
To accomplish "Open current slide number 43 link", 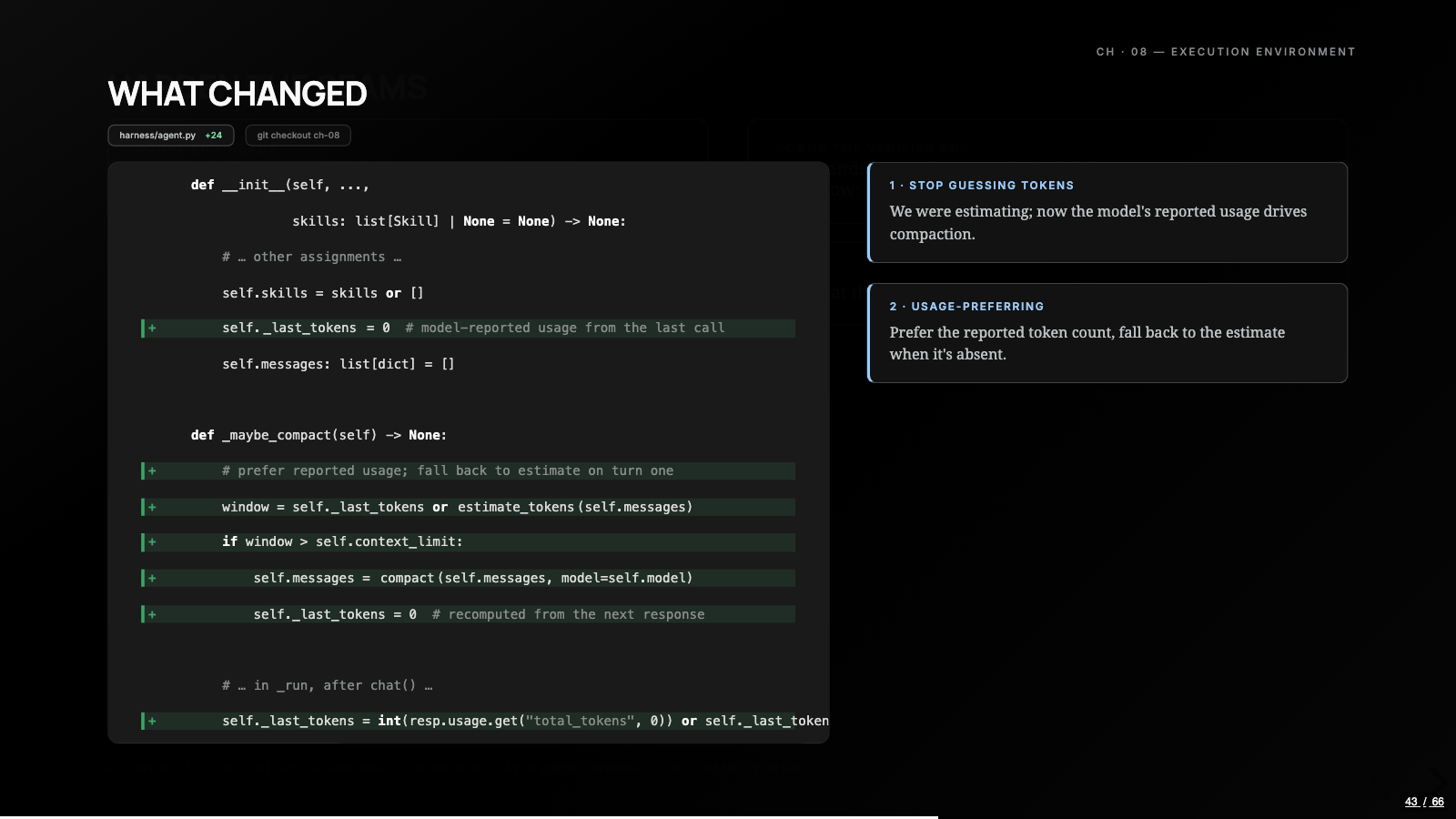I will point(1411,802).
